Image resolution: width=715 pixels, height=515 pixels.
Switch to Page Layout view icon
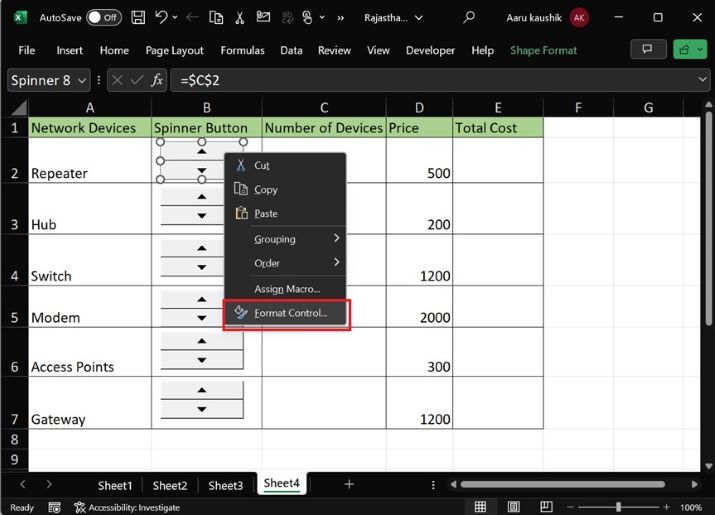(513, 507)
